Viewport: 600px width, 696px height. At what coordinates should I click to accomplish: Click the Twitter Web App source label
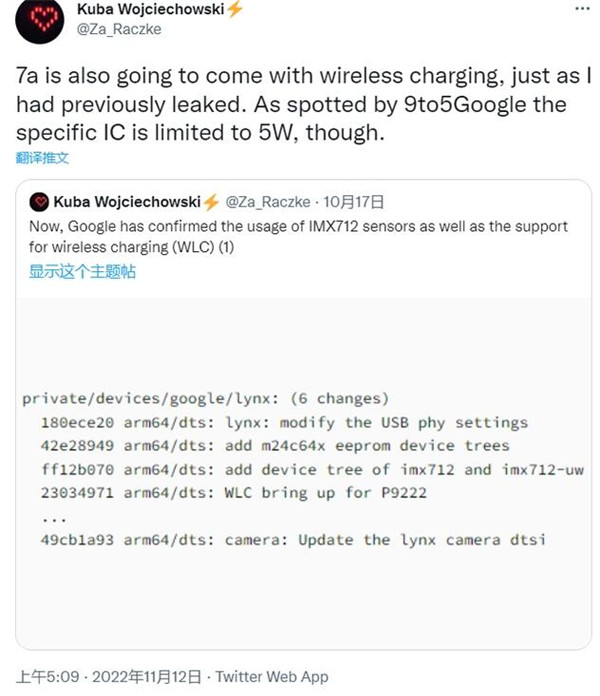271,676
